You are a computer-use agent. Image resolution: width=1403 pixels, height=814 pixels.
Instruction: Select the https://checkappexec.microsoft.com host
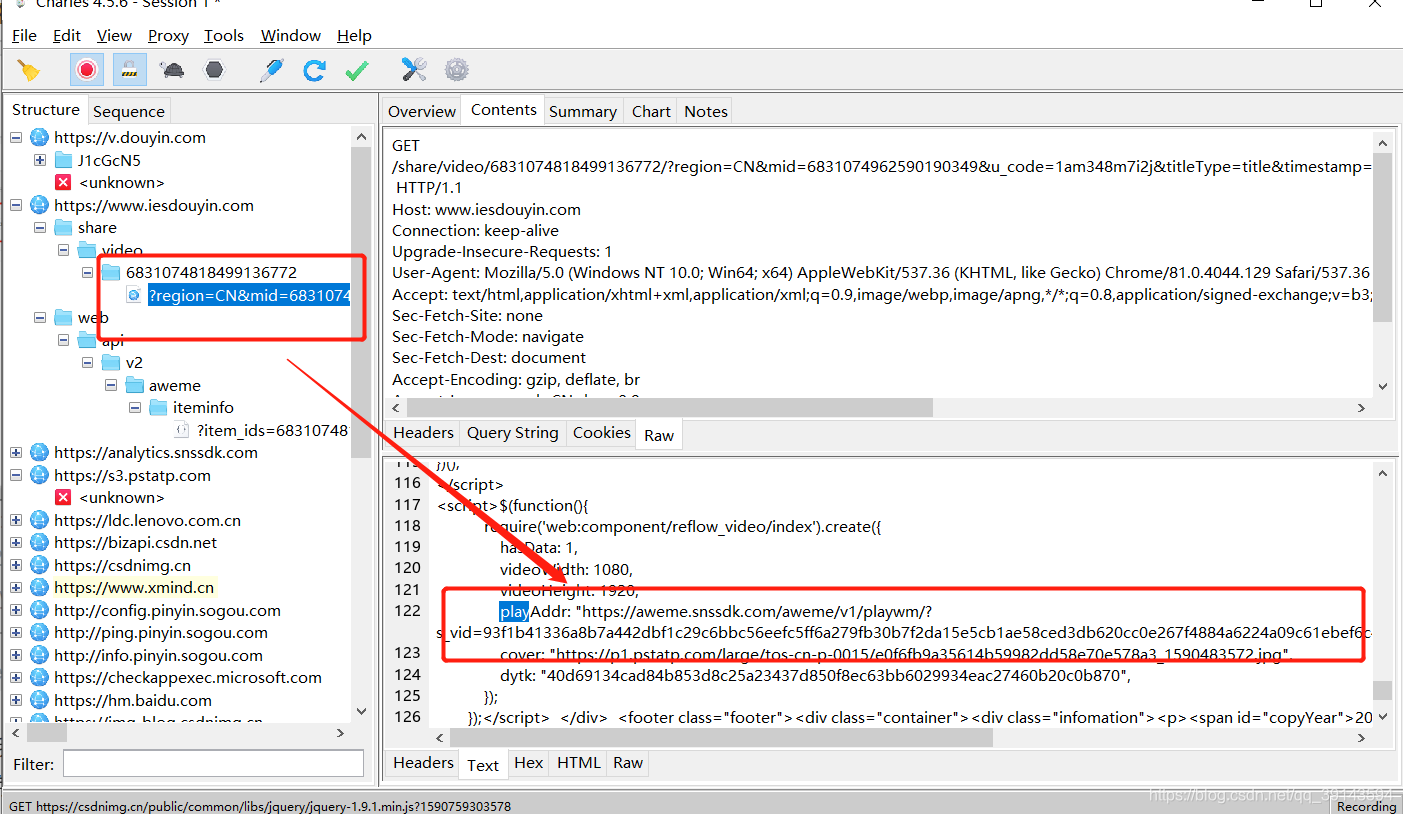(188, 678)
